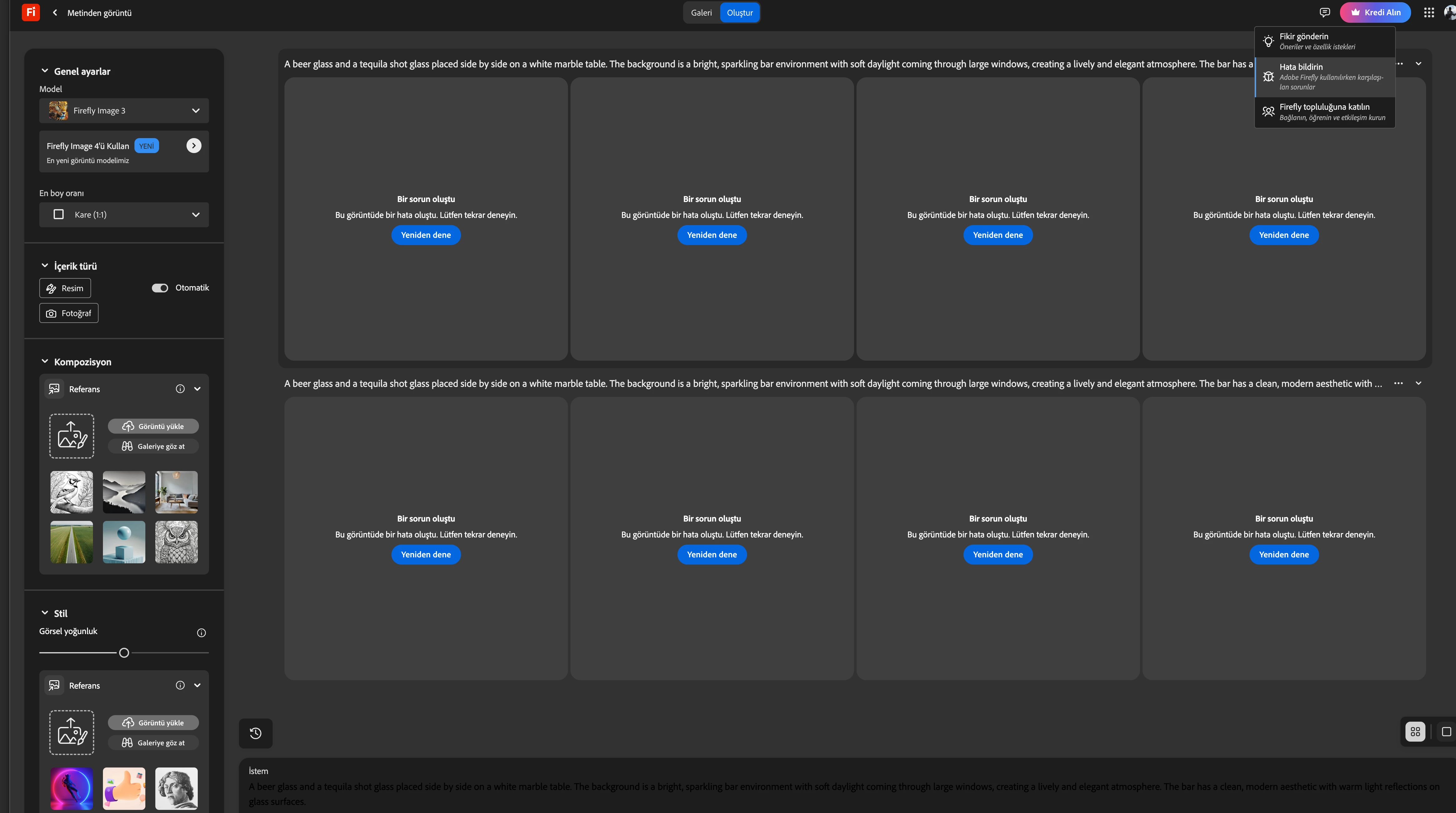Open the Firefly Image 3 model dropdown
Viewport: 1456px width, 813px height.
[x=124, y=111]
